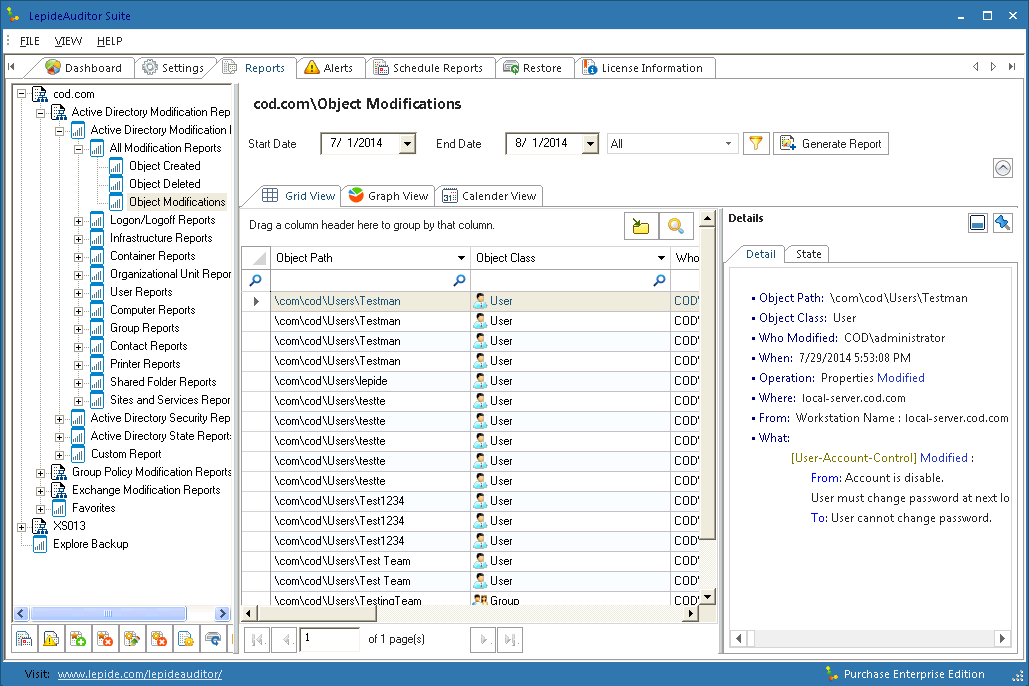This screenshot has height=686, width=1029.
Task: Open the Calender View tab
Action: (x=490, y=196)
